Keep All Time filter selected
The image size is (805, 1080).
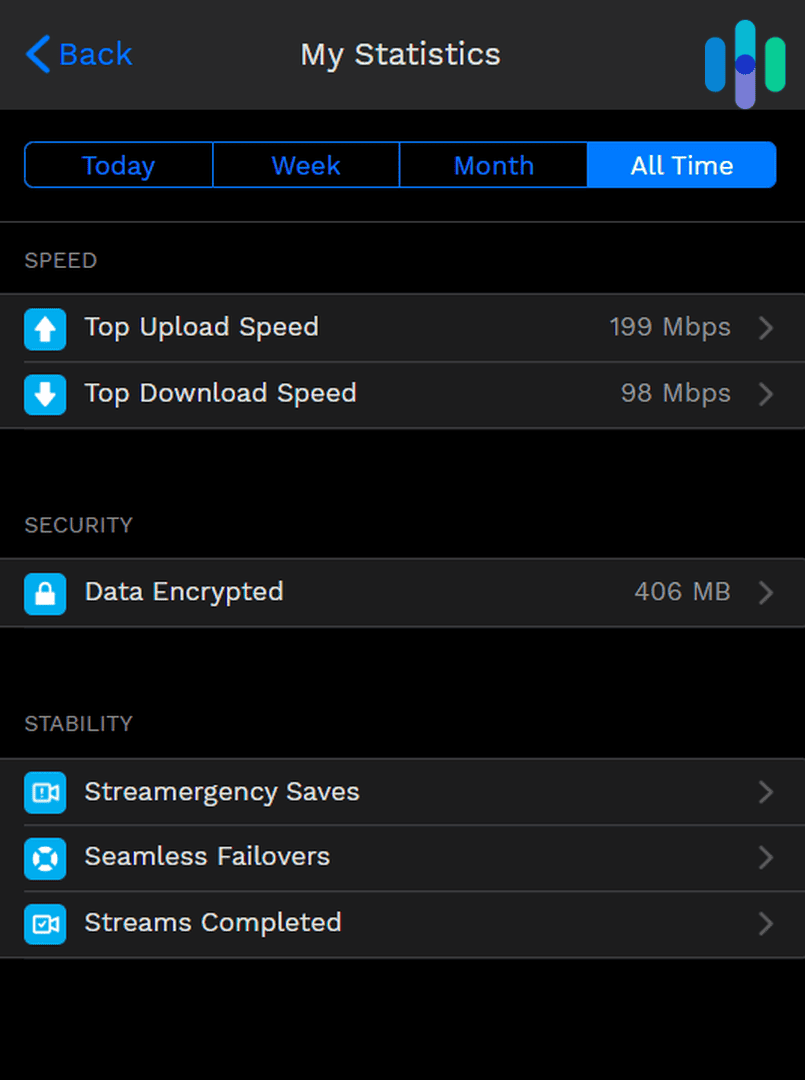(682, 165)
